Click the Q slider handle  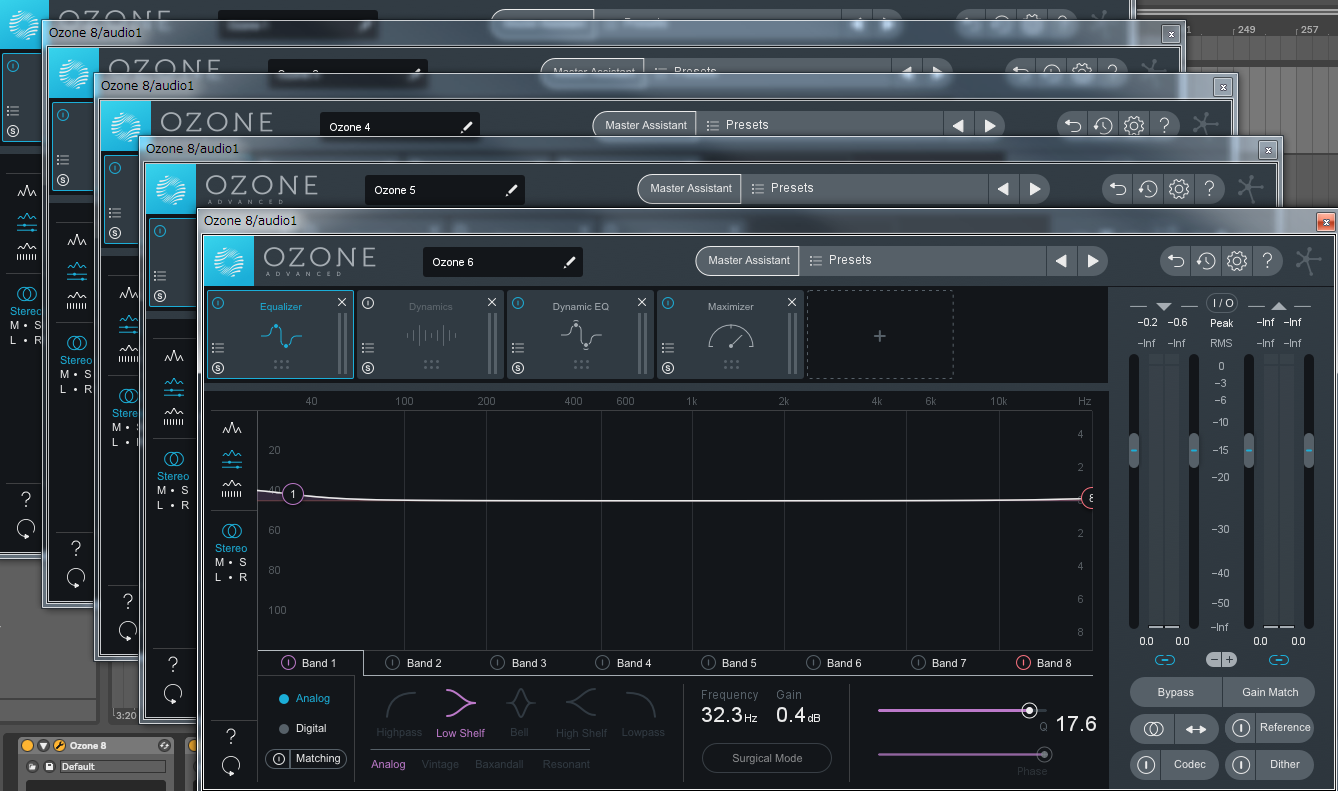pos(1029,710)
